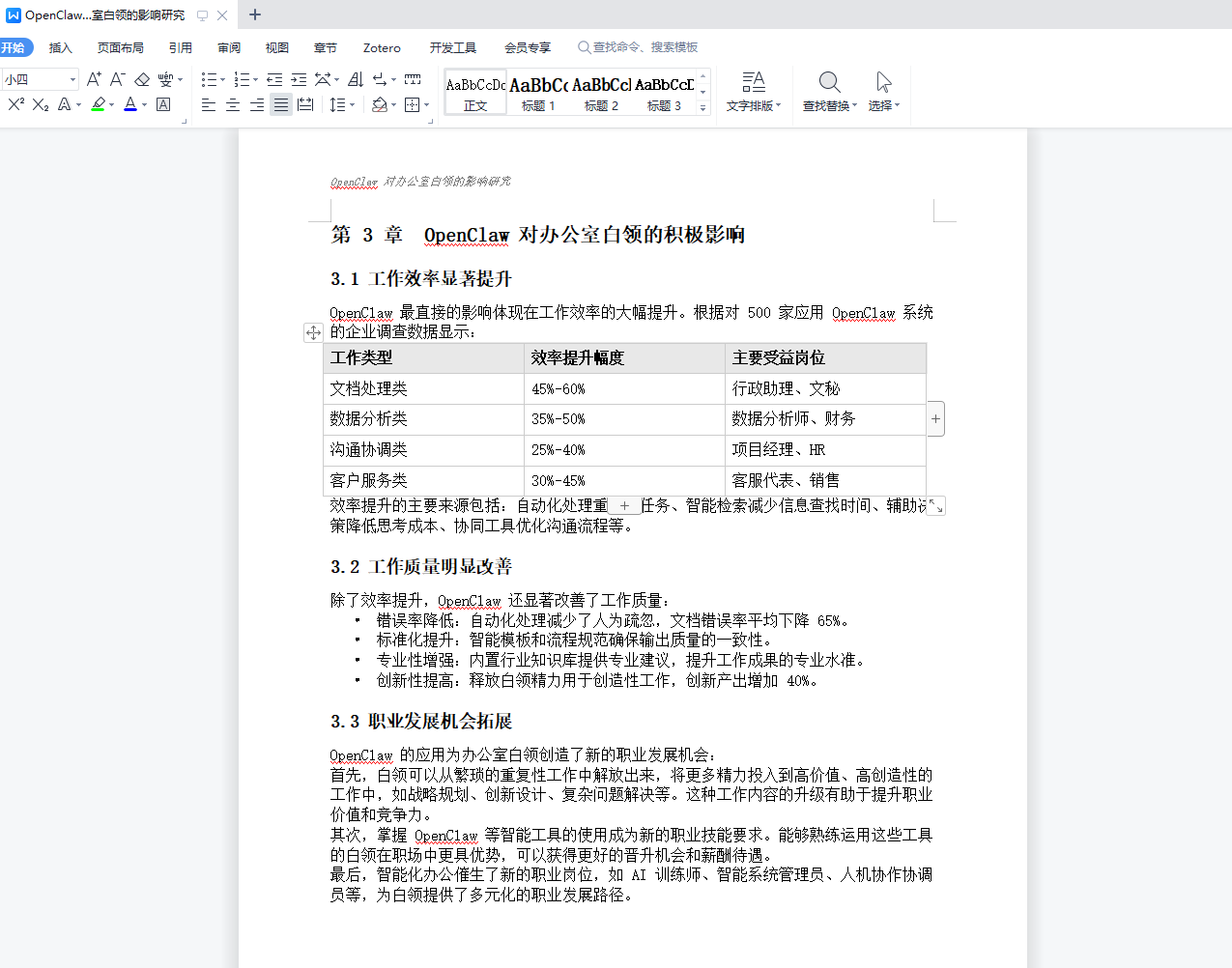The width and height of the screenshot is (1232, 968).
Task: Apply borders with the border grid icon
Action: point(413,104)
